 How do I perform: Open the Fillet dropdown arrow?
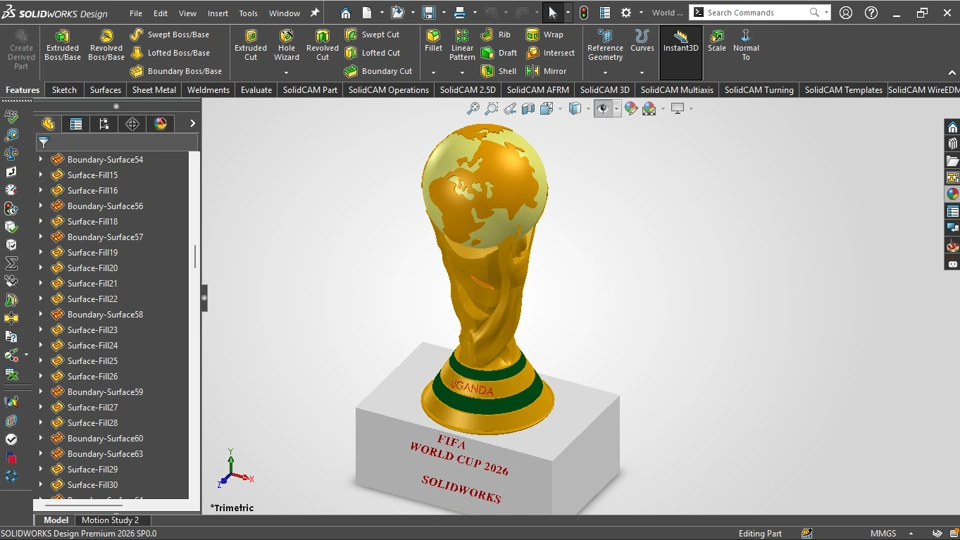[433, 73]
